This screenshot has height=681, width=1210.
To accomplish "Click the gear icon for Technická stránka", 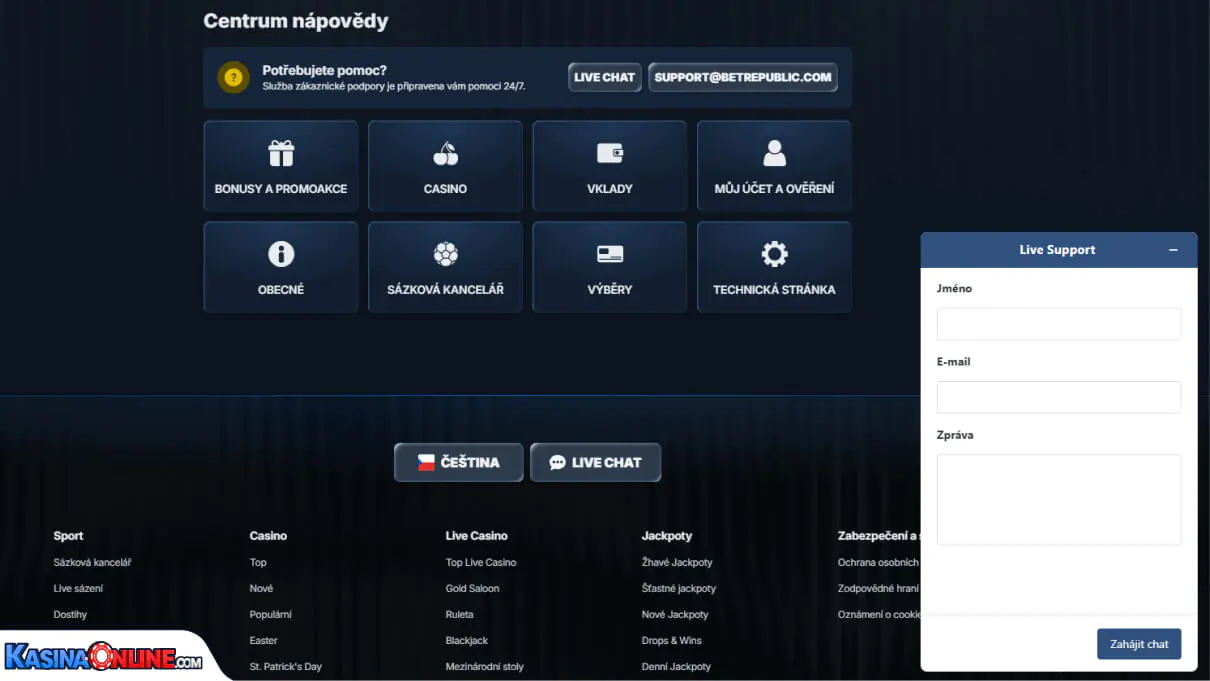I will pyautogui.click(x=774, y=254).
